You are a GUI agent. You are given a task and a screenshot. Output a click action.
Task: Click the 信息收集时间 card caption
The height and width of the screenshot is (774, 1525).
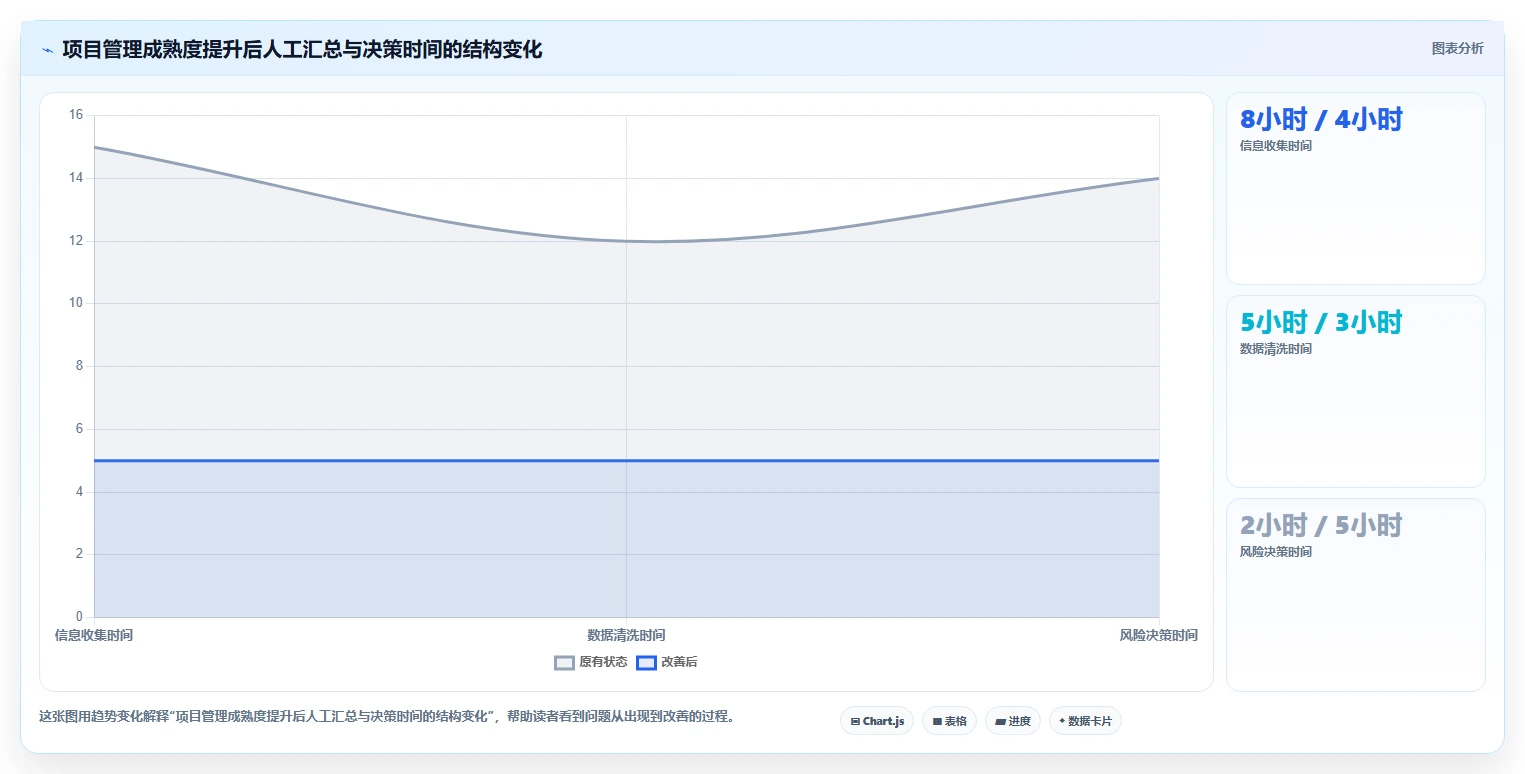1276,146
